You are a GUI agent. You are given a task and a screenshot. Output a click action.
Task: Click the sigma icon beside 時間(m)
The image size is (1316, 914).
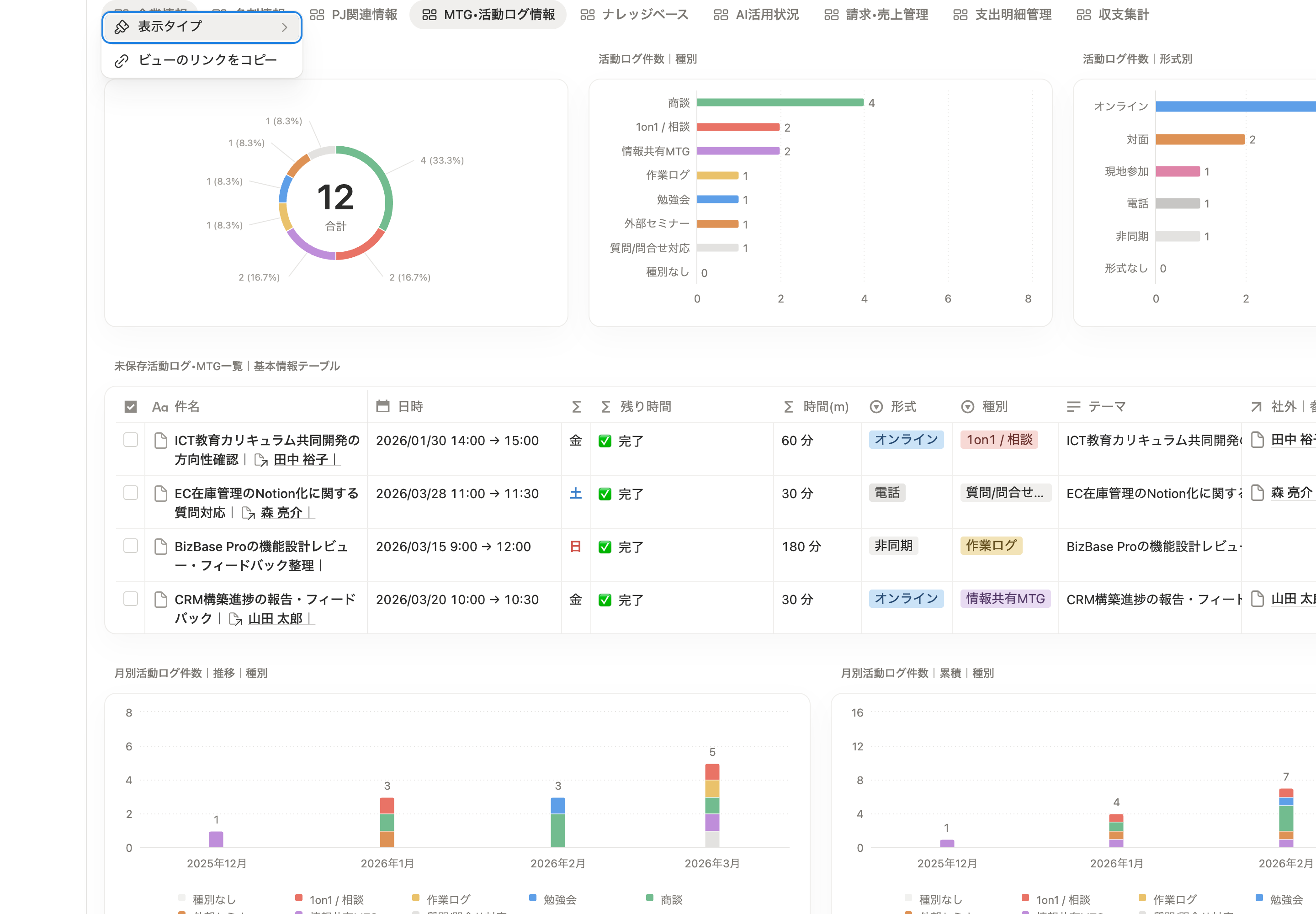[789, 407]
